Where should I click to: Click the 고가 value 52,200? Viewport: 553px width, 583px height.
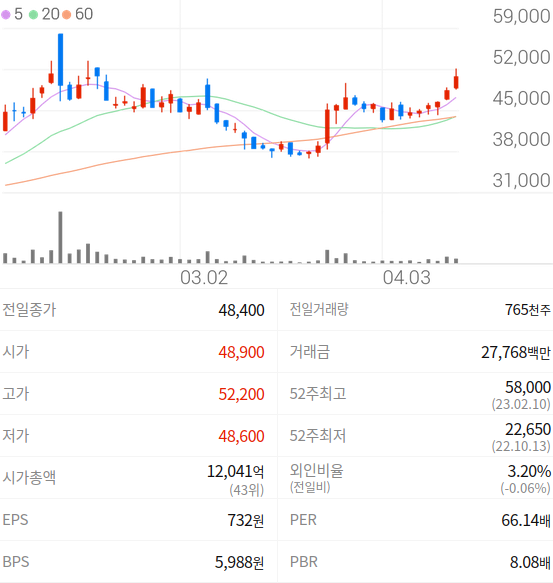point(241,394)
